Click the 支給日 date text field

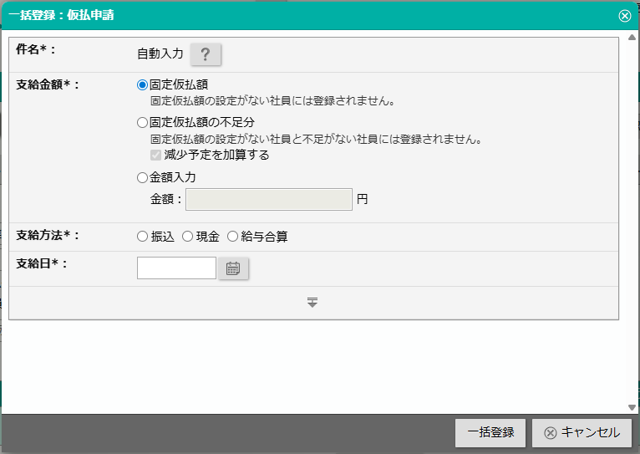[x=176, y=268]
